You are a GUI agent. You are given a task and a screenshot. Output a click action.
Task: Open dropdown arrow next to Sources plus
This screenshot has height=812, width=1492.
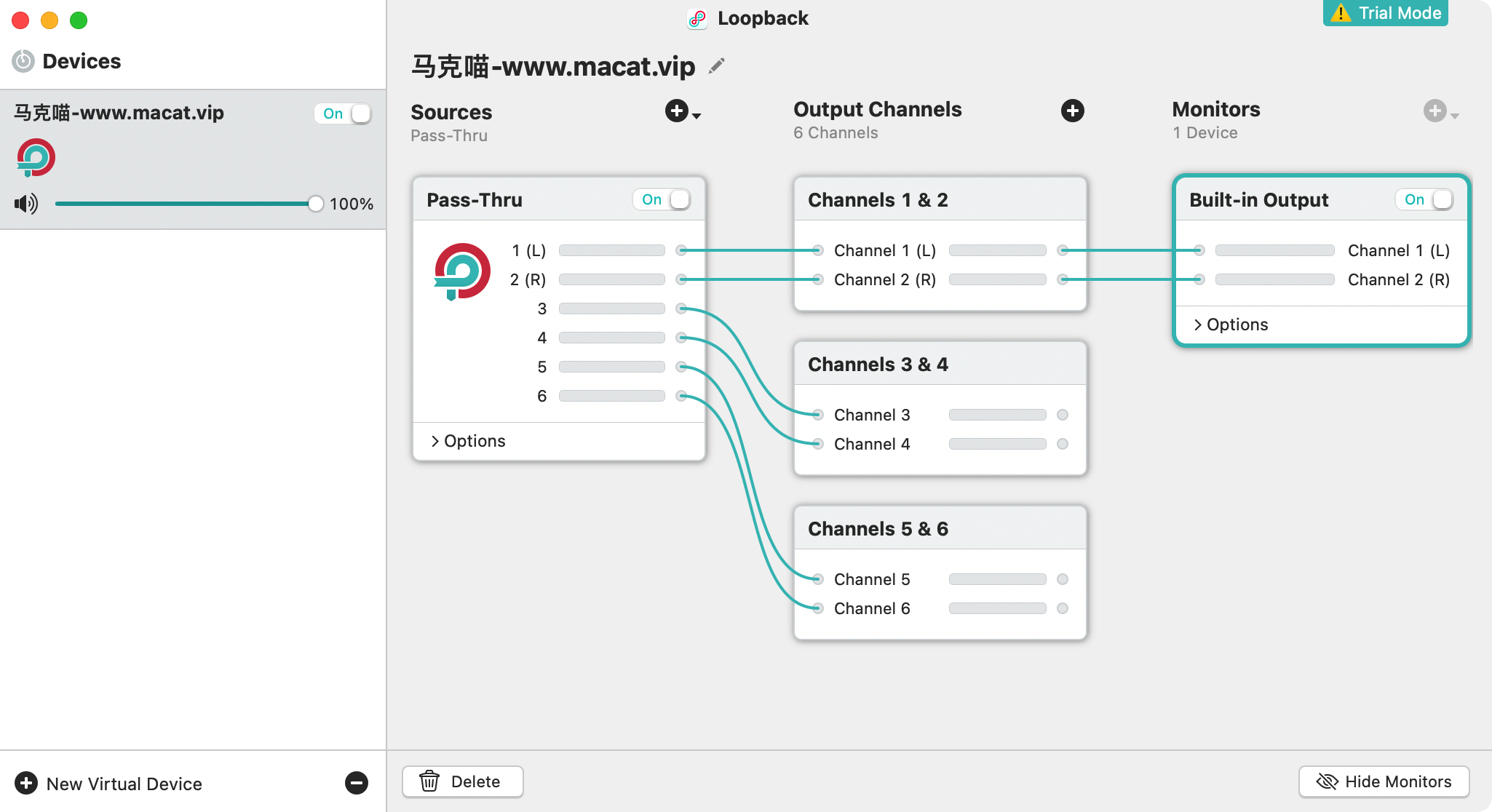click(697, 116)
